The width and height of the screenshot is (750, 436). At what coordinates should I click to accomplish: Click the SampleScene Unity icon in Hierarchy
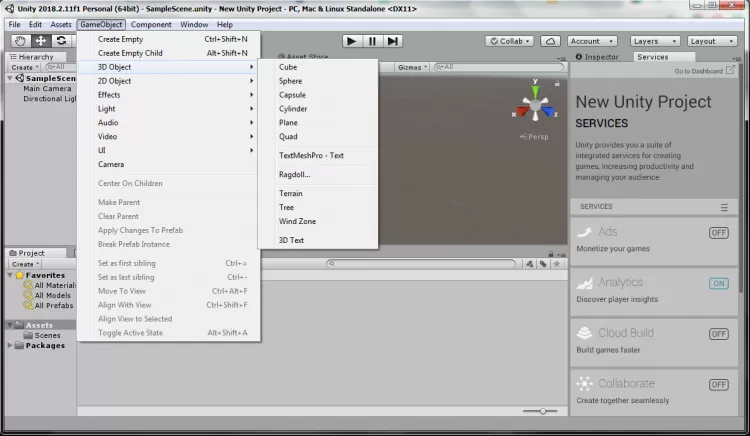[20, 78]
